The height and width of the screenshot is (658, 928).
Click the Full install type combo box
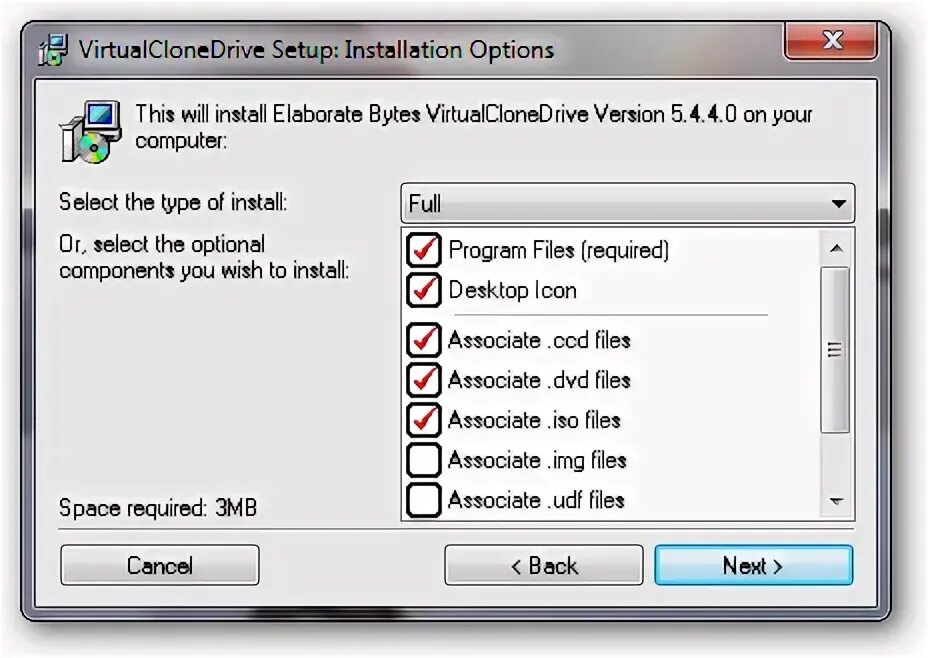[x=627, y=204]
